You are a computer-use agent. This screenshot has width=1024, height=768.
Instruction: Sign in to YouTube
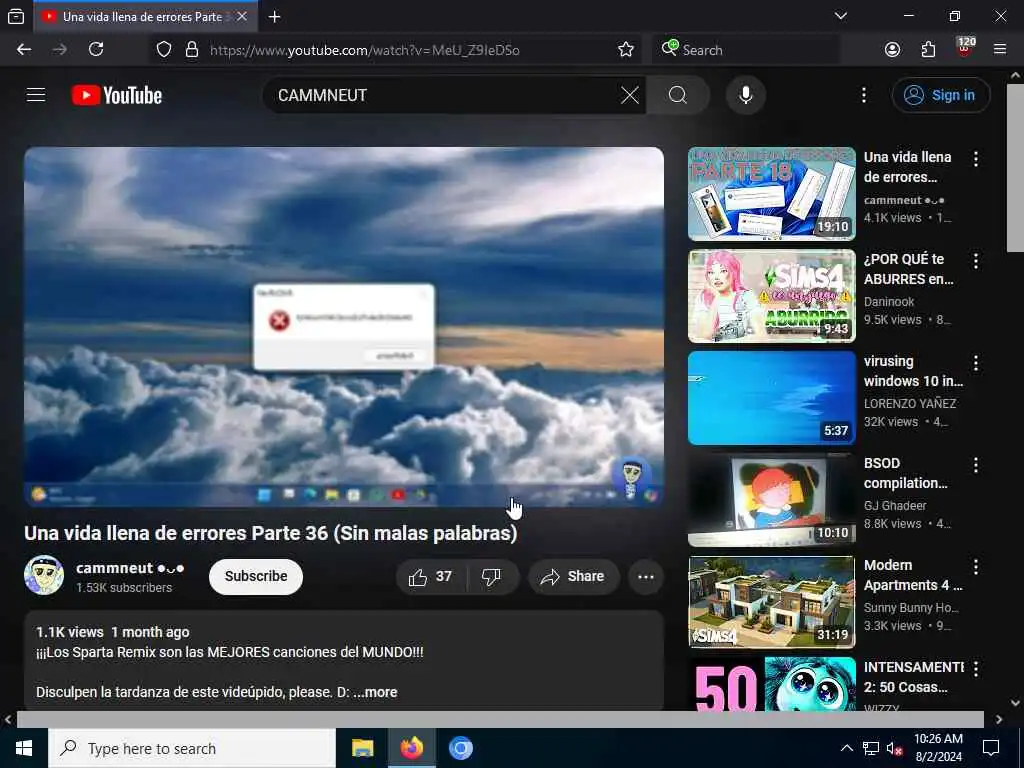pos(940,95)
